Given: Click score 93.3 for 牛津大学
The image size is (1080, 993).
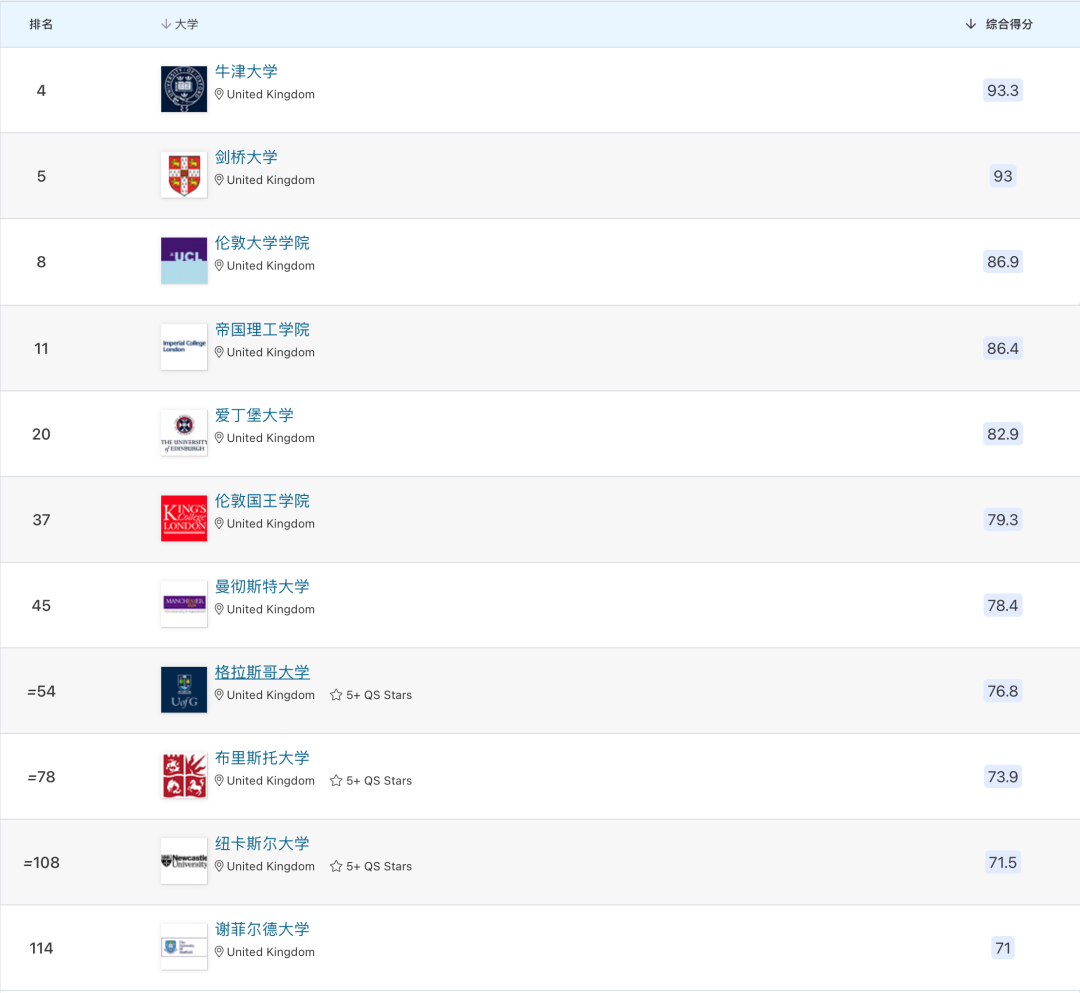Looking at the screenshot, I should pos(1003,90).
